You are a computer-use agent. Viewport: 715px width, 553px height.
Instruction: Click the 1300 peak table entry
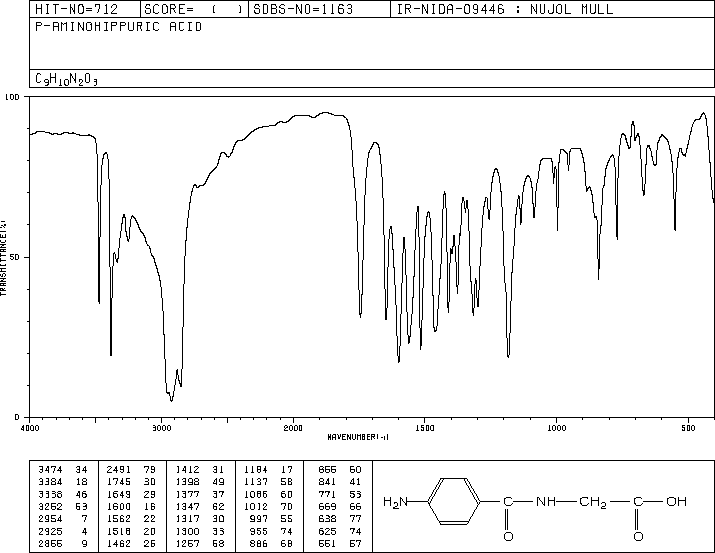[200, 532]
